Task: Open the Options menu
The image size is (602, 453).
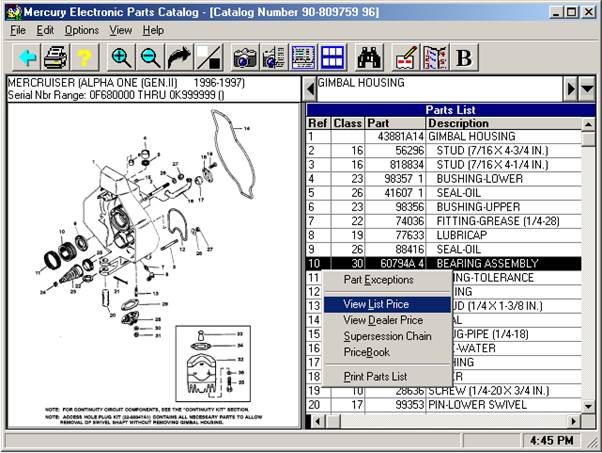Action: point(82,31)
